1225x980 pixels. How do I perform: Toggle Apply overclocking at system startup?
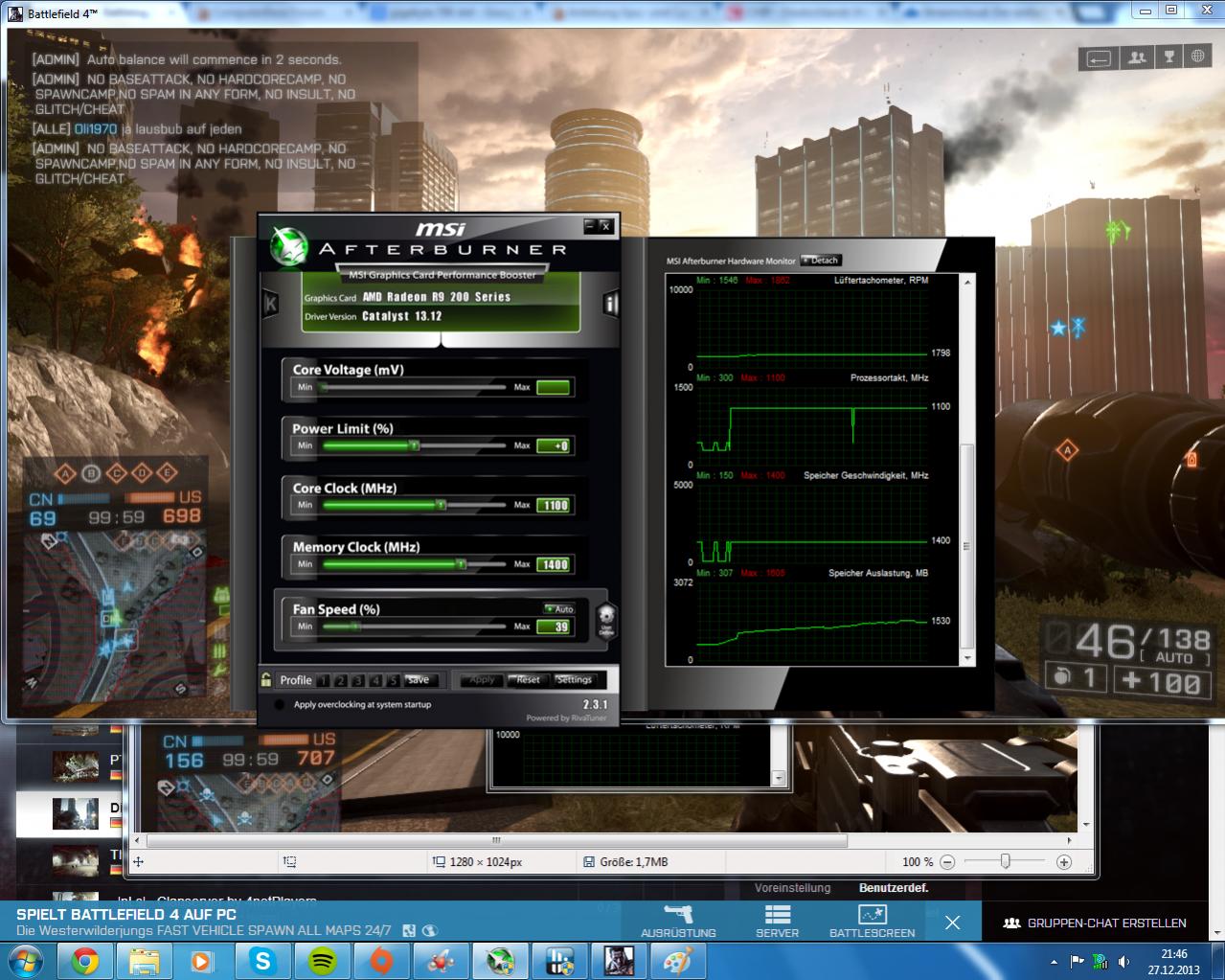click(279, 705)
